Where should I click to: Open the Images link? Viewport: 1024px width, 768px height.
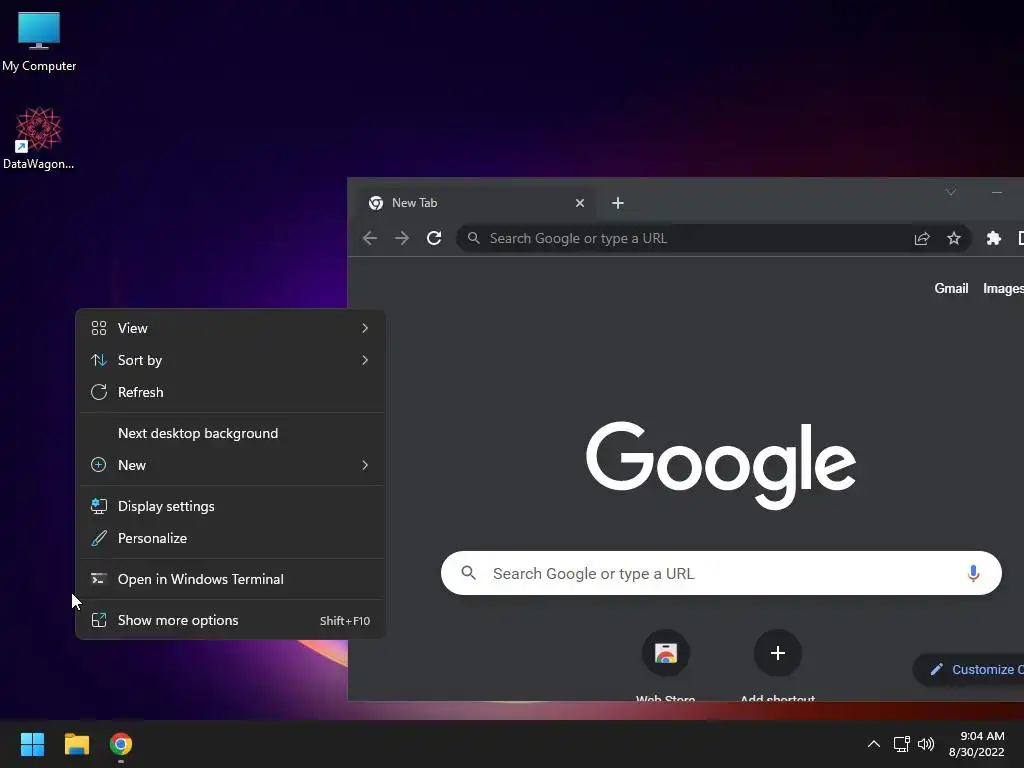pyautogui.click(x=1003, y=289)
